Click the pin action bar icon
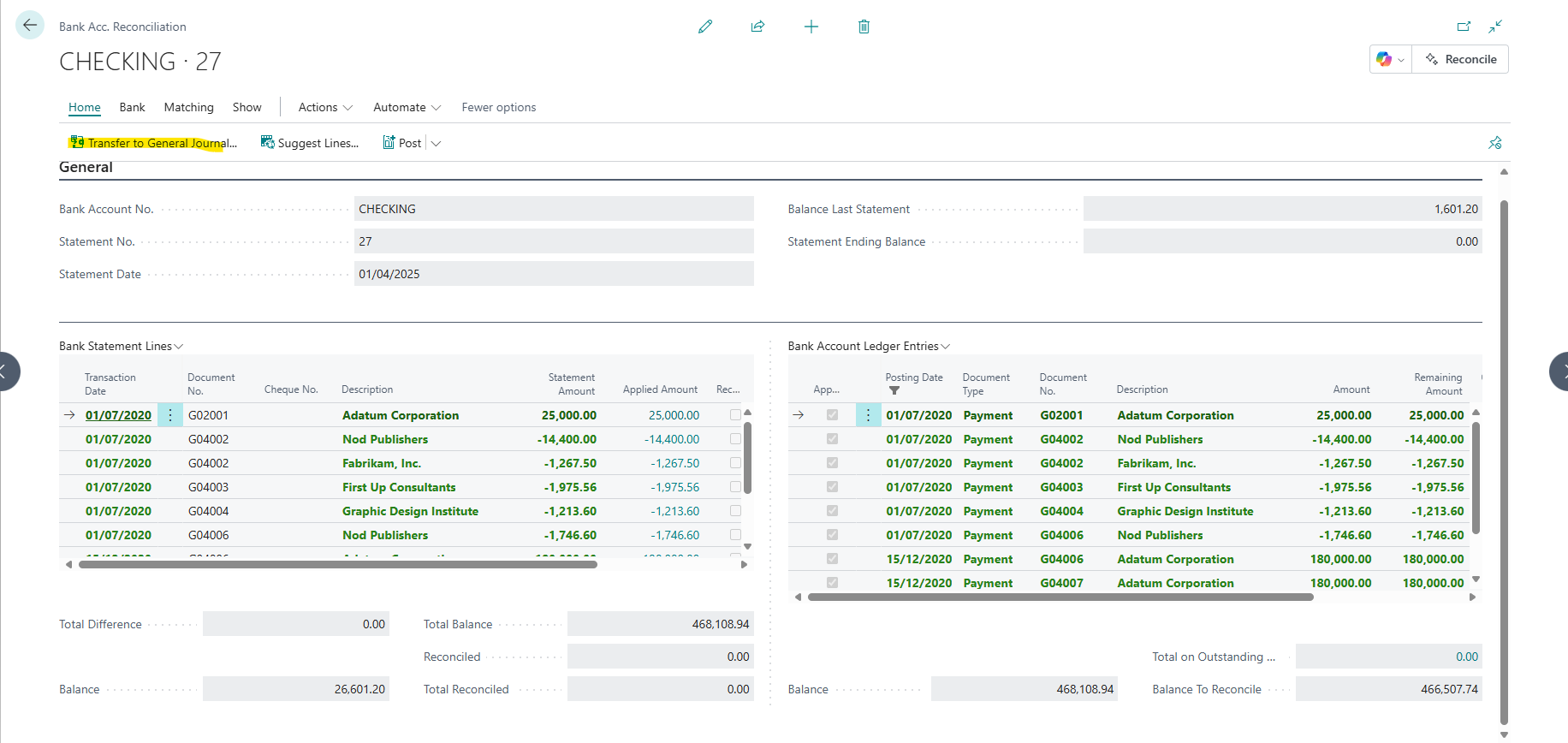1568x743 pixels. tap(1495, 143)
